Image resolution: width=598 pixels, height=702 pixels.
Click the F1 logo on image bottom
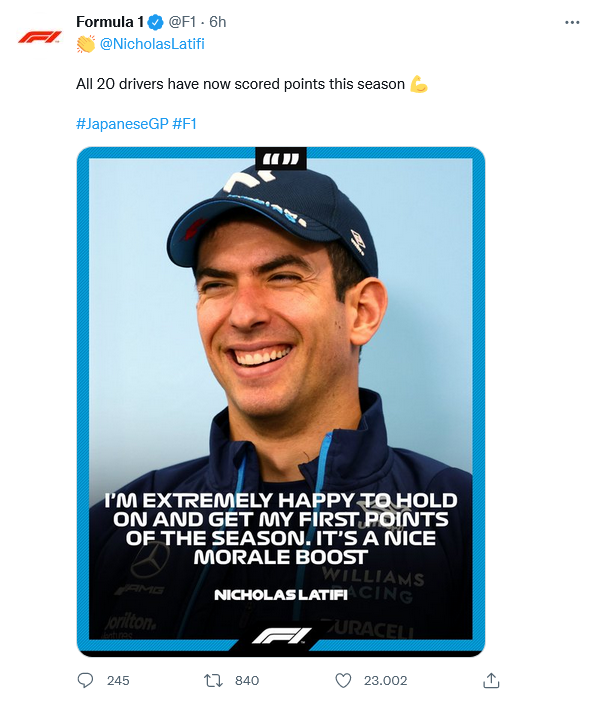[x=281, y=636]
